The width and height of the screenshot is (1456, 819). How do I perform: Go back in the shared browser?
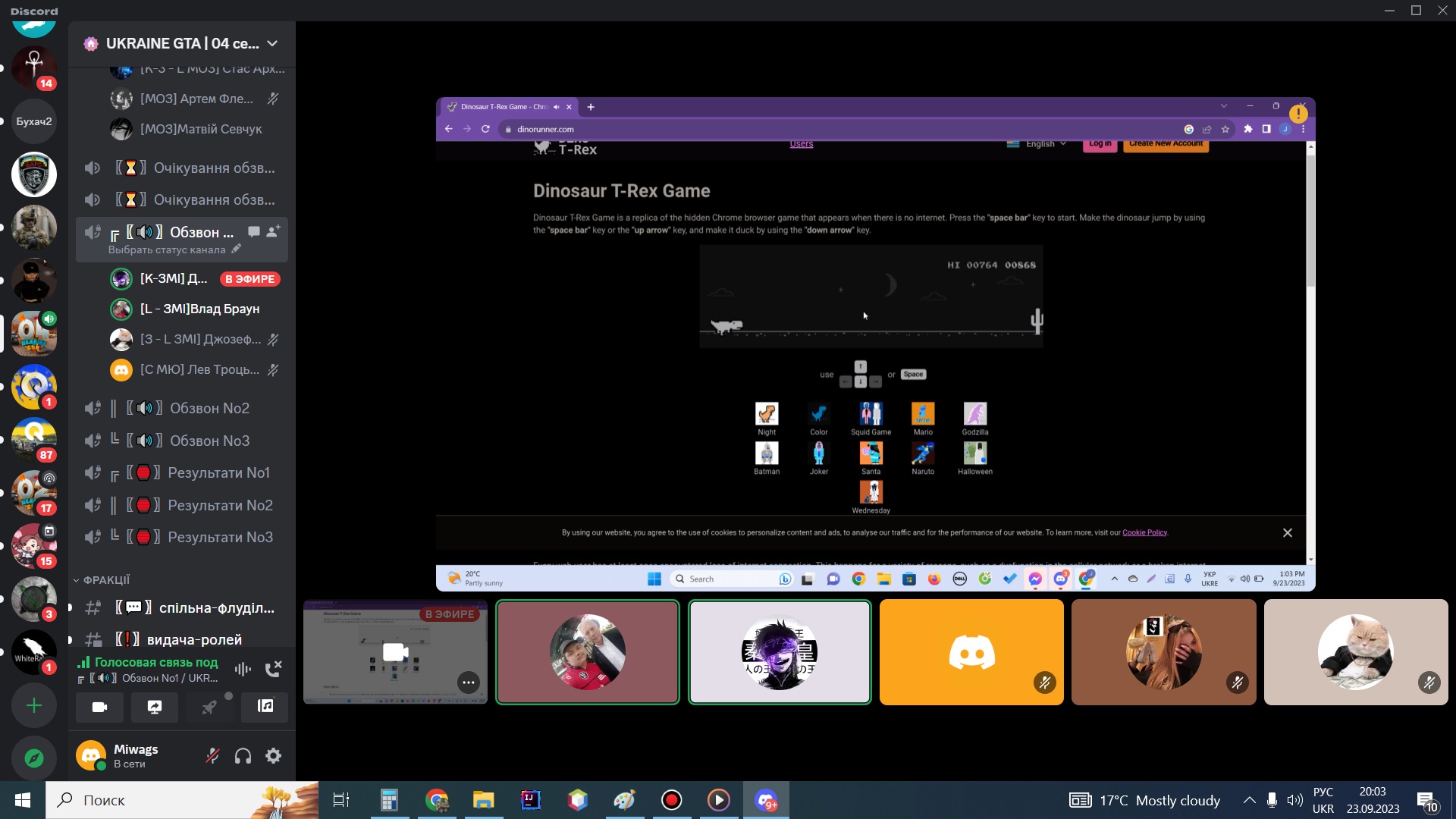[449, 129]
